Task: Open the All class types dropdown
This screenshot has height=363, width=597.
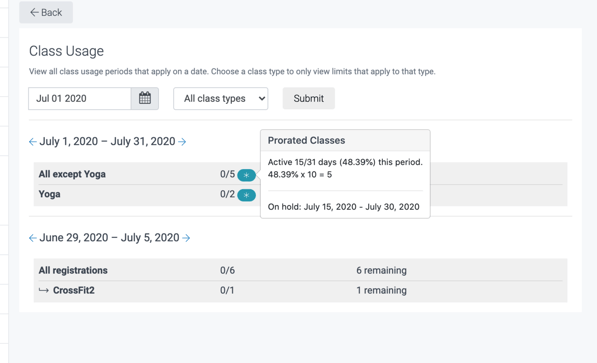Action: point(220,99)
